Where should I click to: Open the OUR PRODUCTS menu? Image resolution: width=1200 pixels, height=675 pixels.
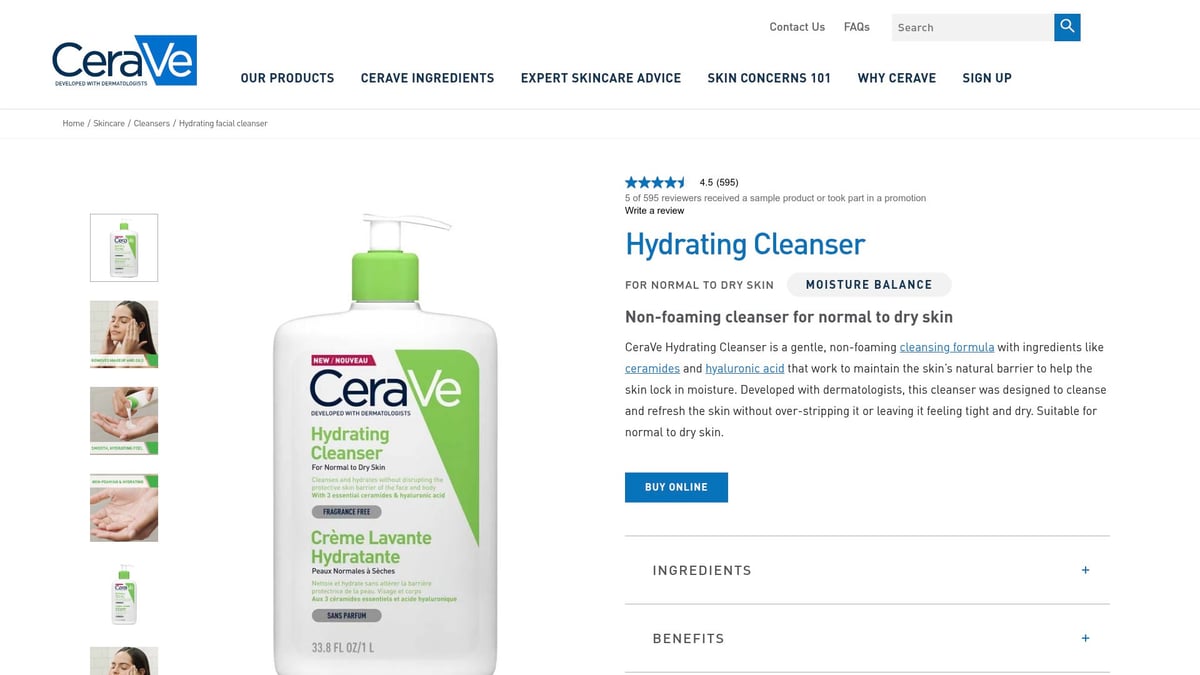[x=287, y=78]
